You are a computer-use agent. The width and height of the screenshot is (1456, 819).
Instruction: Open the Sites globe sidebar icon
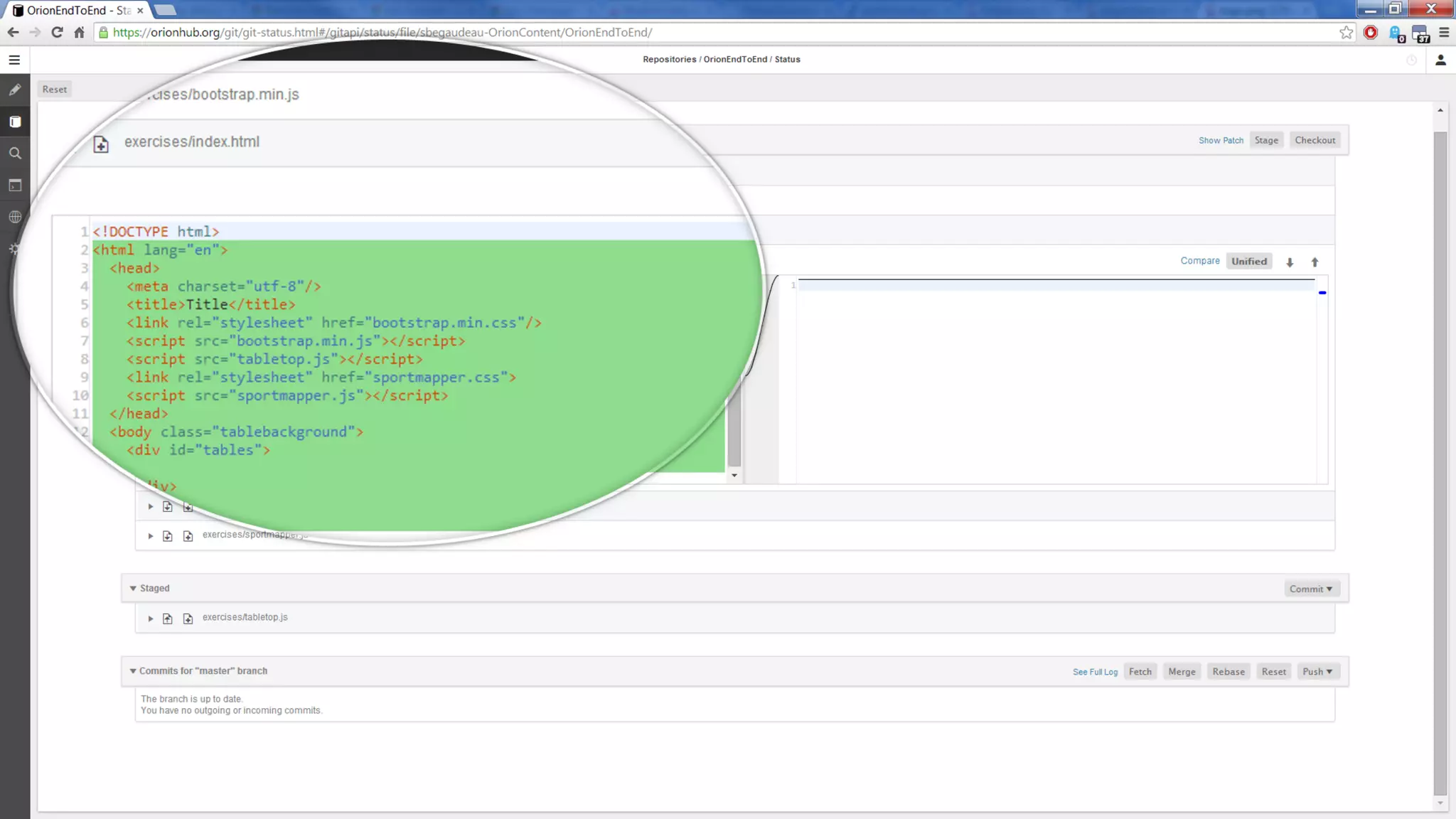click(15, 217)
